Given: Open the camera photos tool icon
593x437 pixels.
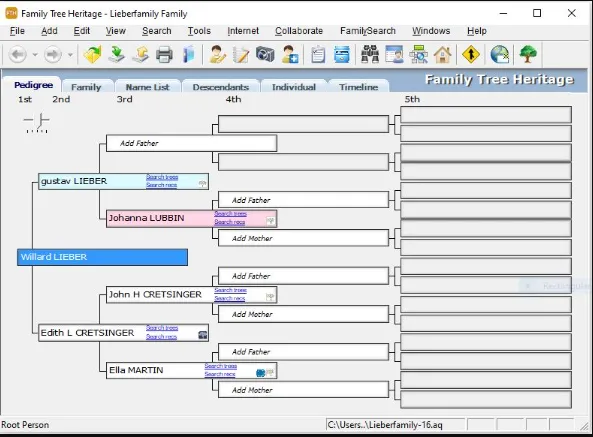Looking at the screenshot, I should click(265, 54).
